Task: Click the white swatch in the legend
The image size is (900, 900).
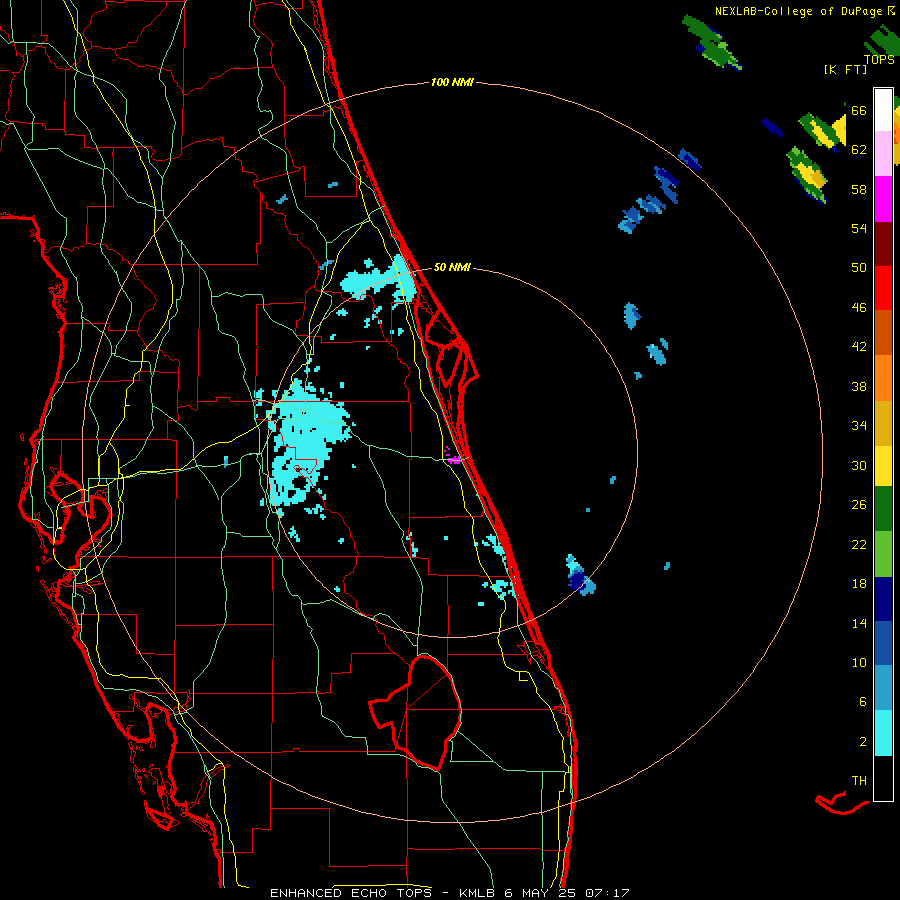Action: [883, 110]
